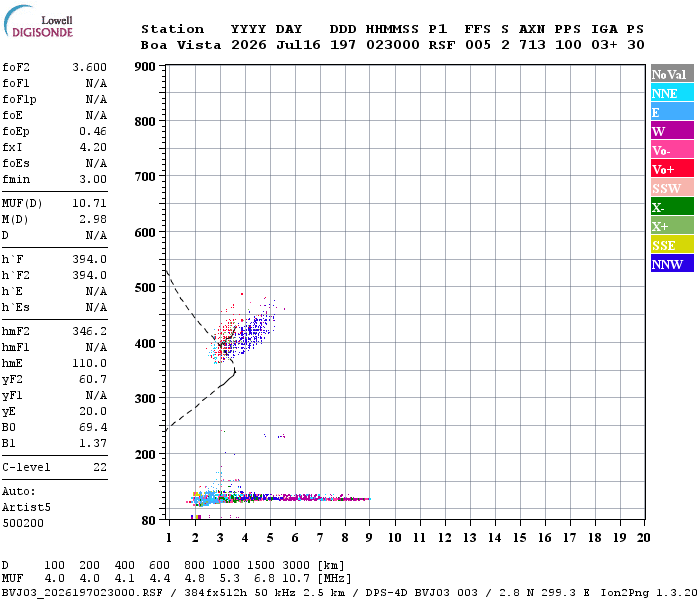Click the SSE yellow legend swatch
The width and height of the screenshot is (700, 600).
[x=672, y=245]
